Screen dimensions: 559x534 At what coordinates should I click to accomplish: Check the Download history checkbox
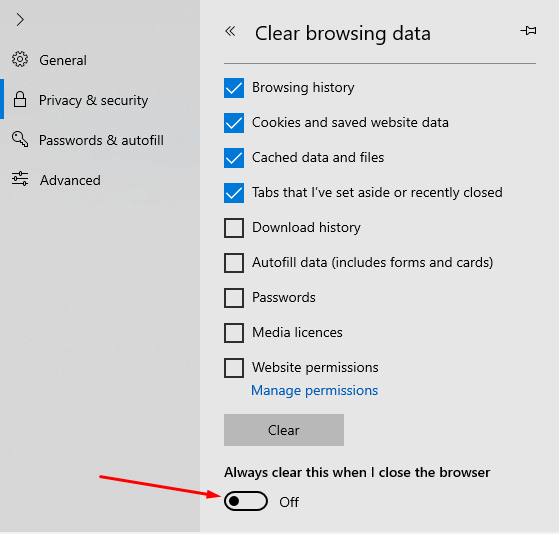point(234,228)
